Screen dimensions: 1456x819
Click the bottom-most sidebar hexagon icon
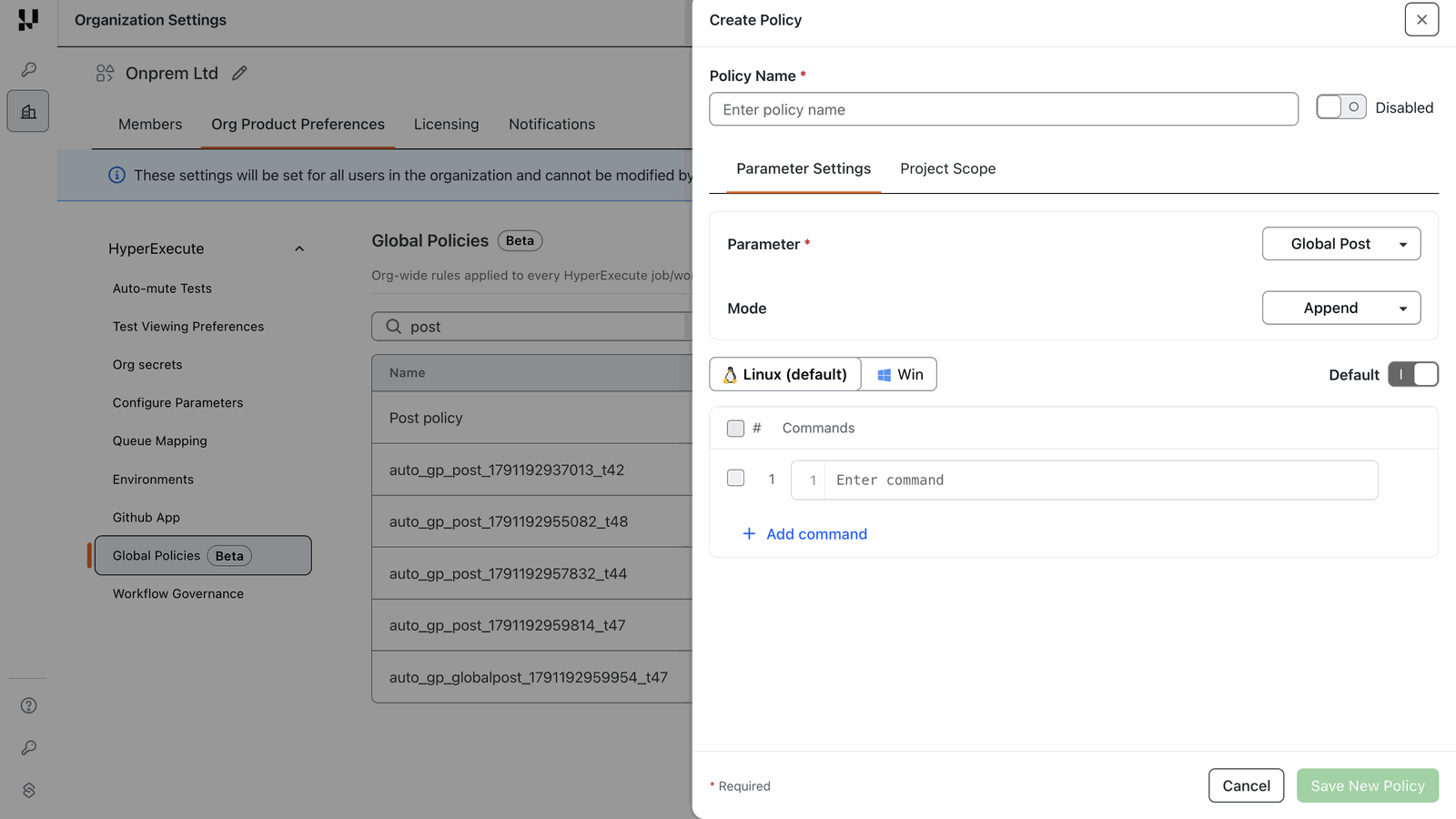coord(29,790)
